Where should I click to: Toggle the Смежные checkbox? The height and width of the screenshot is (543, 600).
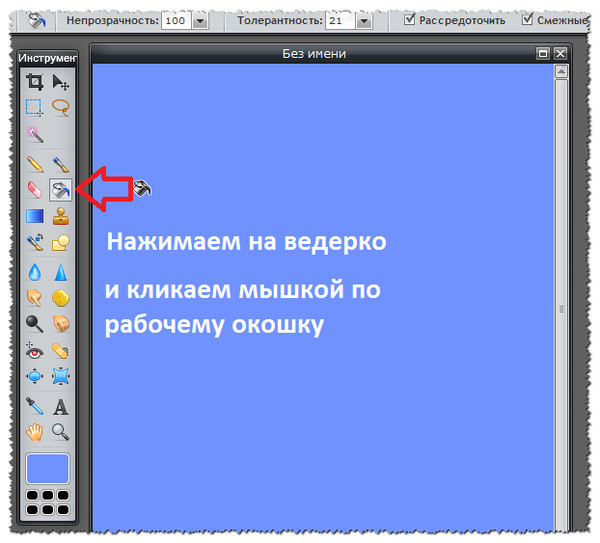click(x=527, y=19)
